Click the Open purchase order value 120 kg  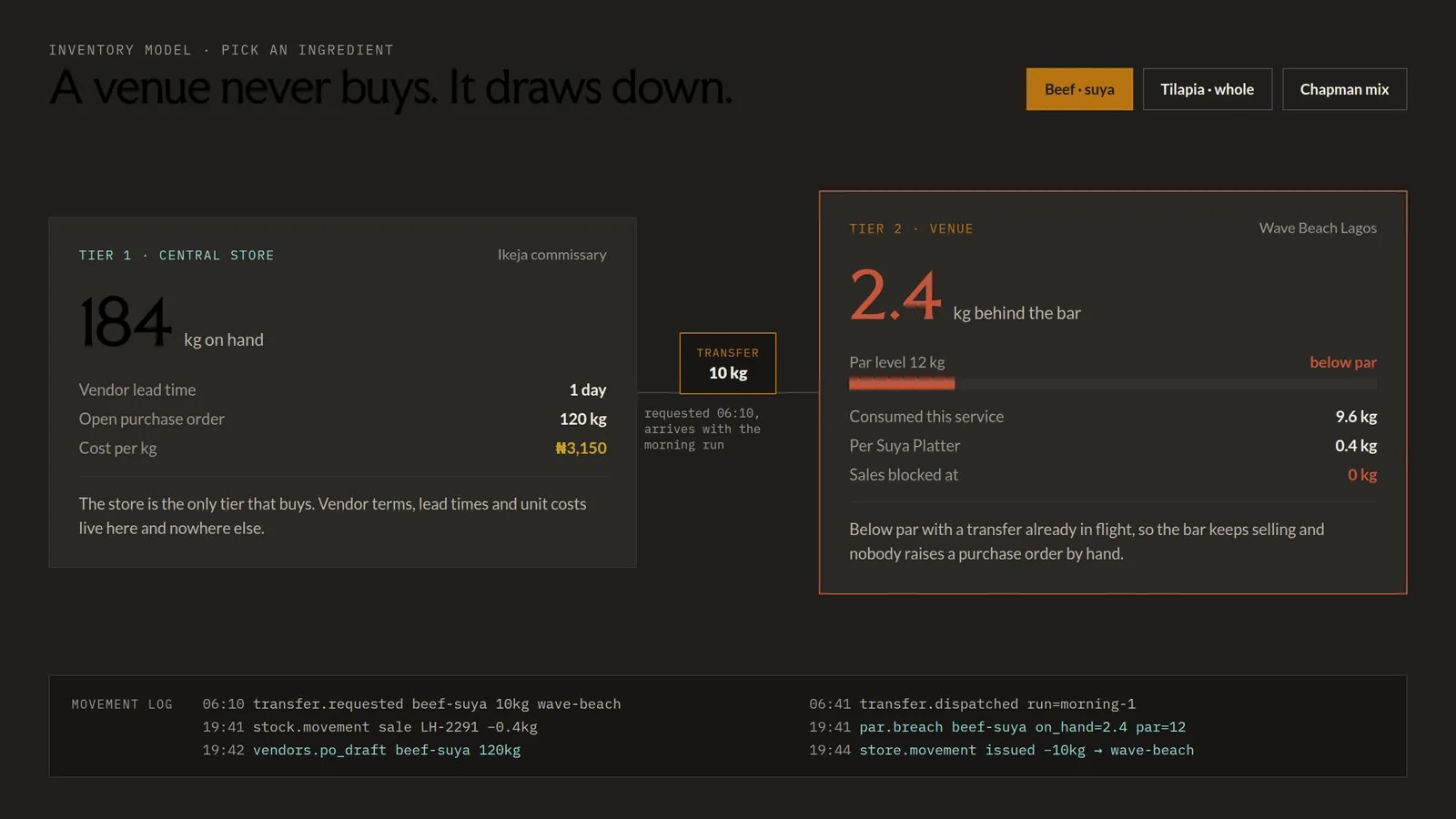coord(582,419)
